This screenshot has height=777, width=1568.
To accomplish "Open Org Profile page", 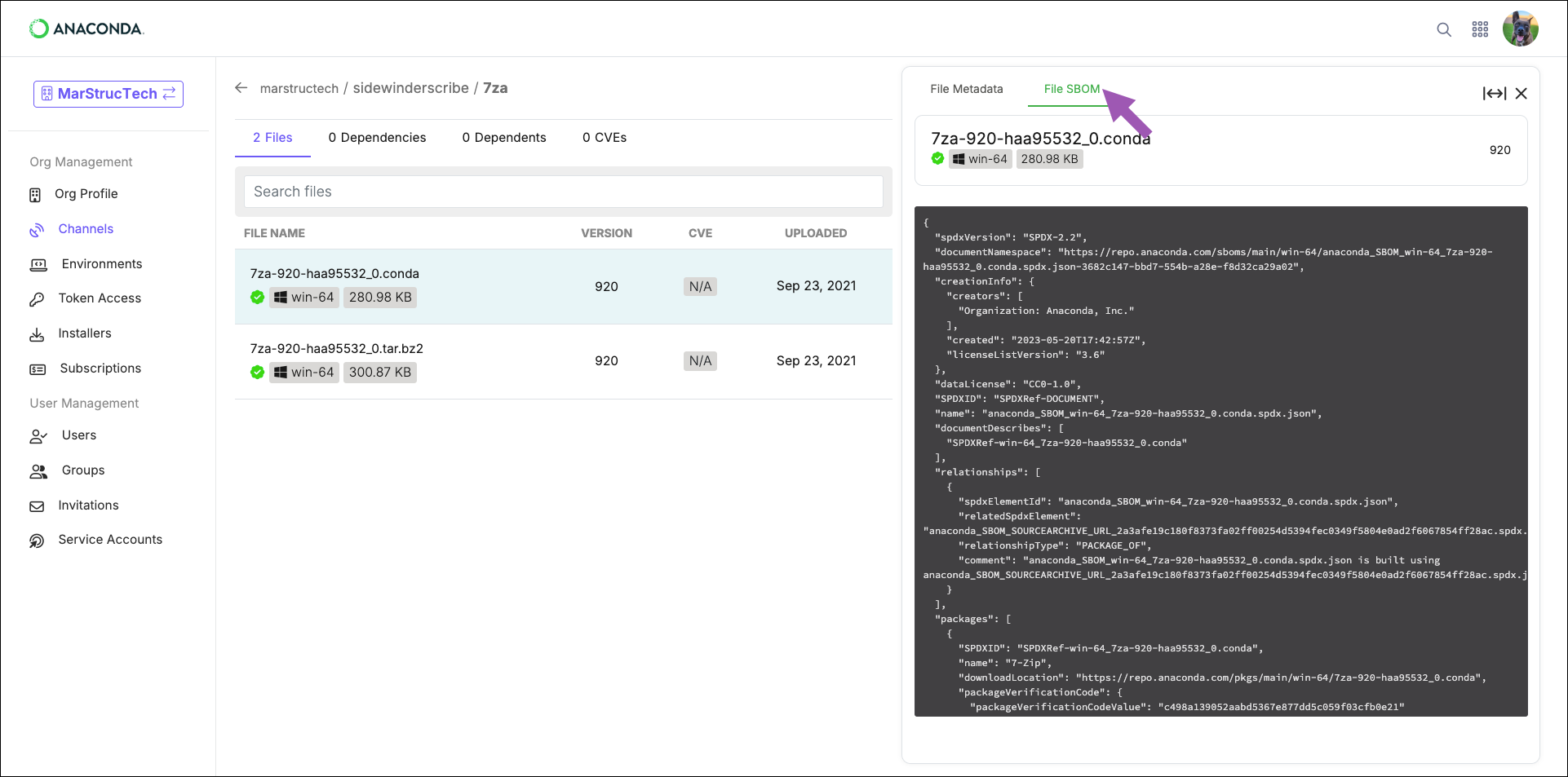I will [86, 194].
